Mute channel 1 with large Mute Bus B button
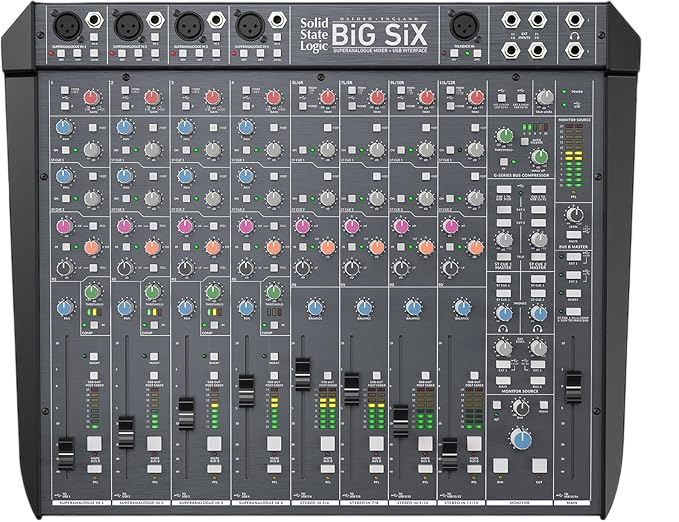 tap(94, 444)
